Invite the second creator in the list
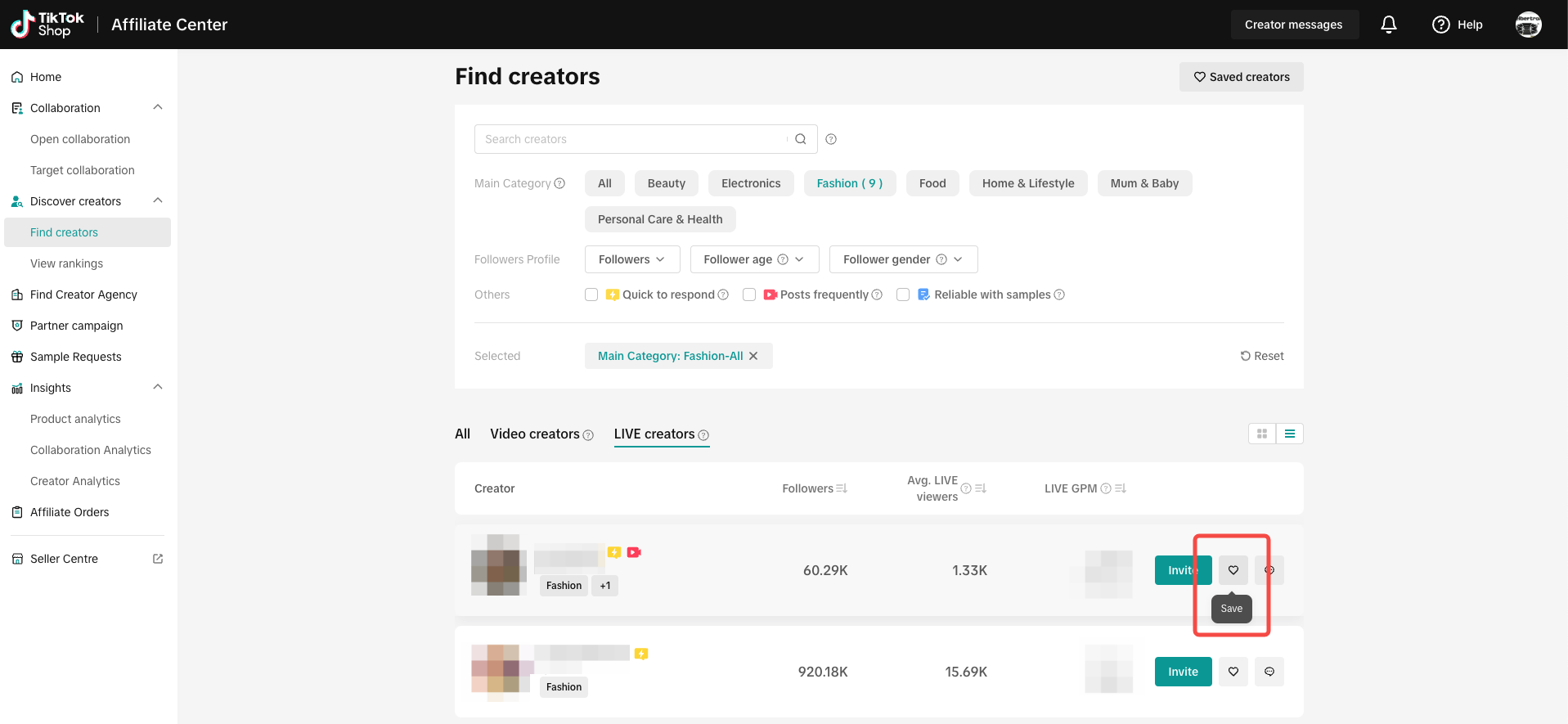 point(1183,672)
